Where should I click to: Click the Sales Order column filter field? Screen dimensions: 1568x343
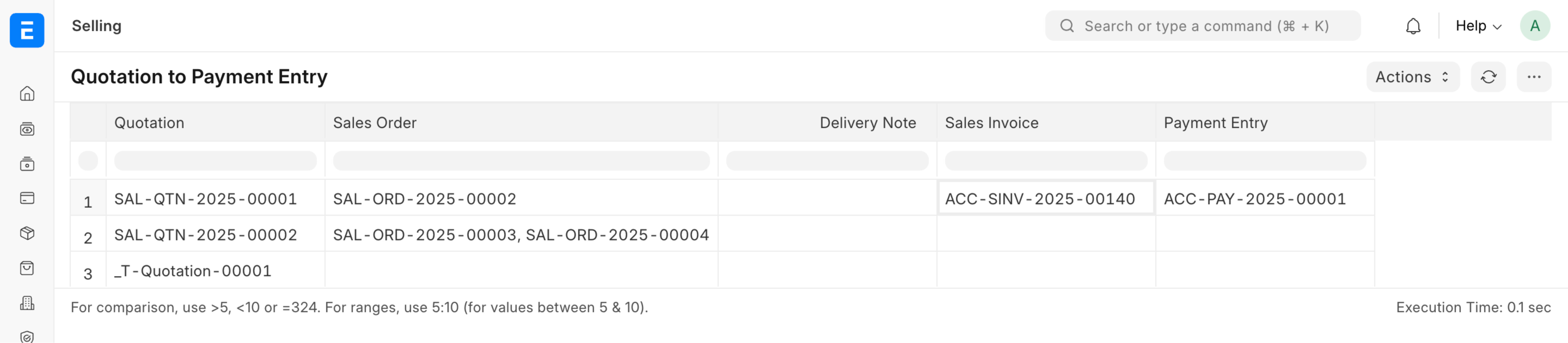(x=521, y=161)
